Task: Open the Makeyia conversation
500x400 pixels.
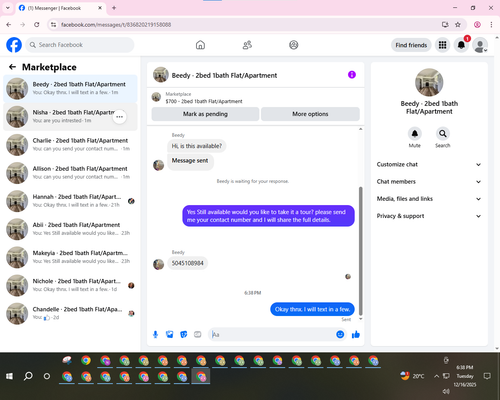Action: (70, 257)
